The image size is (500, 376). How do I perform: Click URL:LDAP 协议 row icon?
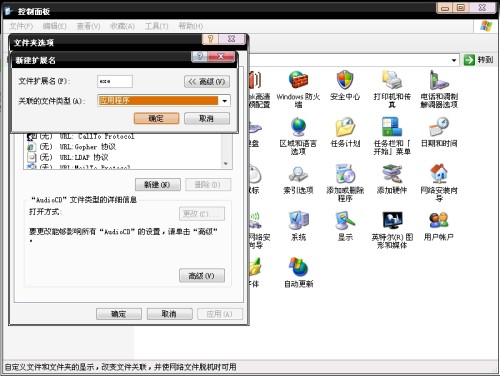tap(31, 157)
